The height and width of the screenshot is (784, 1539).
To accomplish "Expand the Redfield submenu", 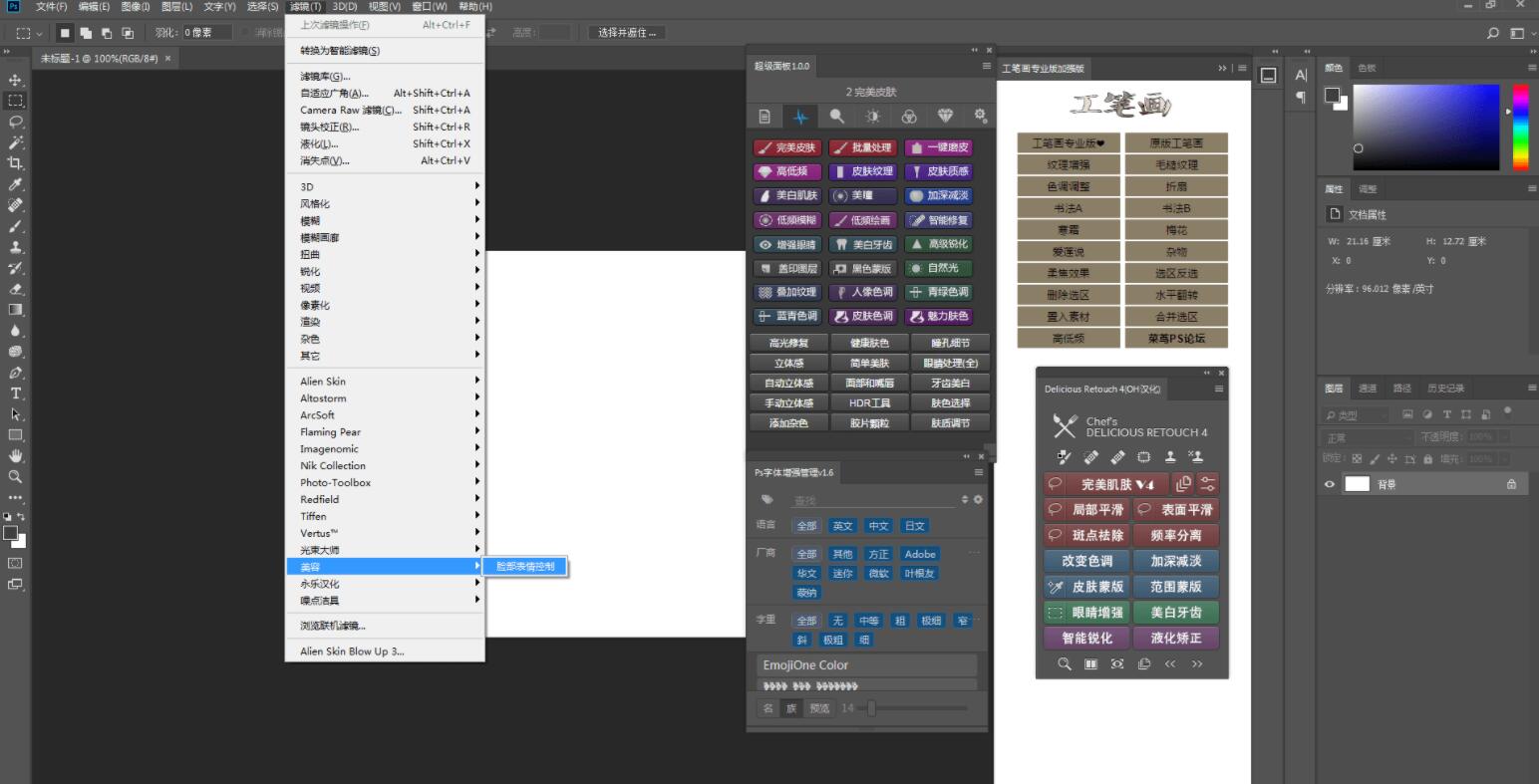I will (x=386, y=499).
